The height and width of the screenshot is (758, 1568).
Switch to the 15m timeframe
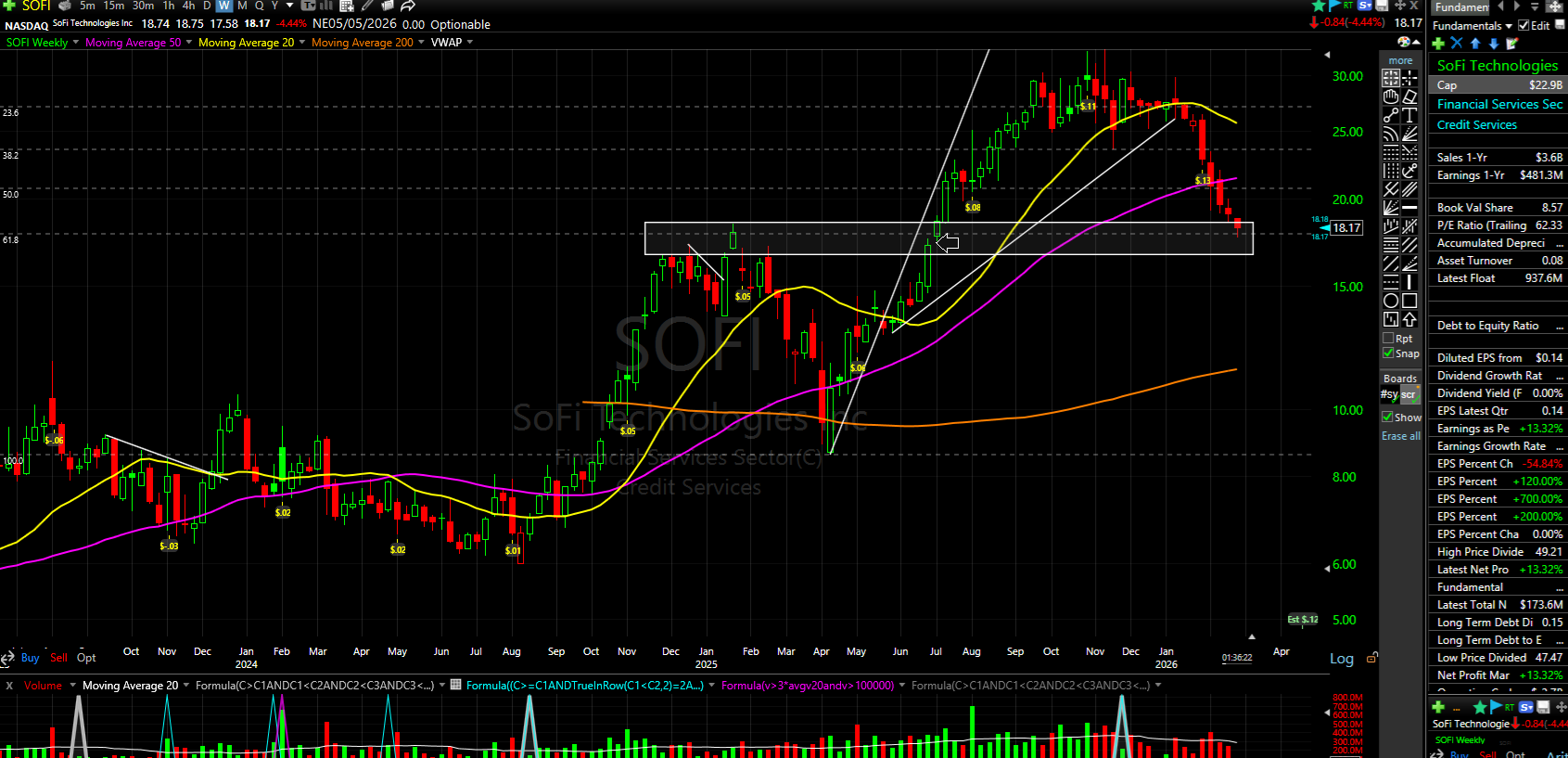(114, 6)
